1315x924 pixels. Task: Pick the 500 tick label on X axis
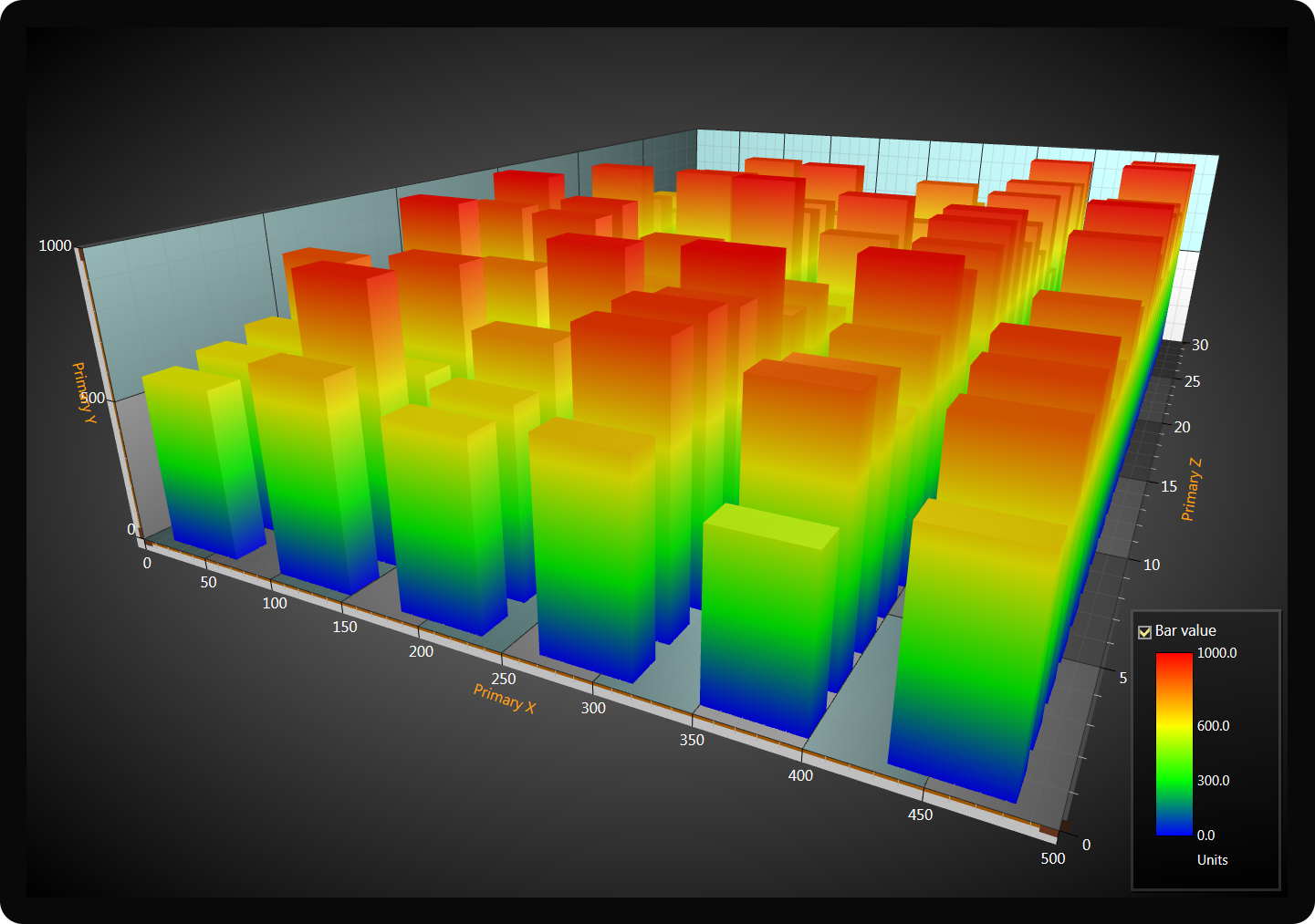pos(1052,858)
